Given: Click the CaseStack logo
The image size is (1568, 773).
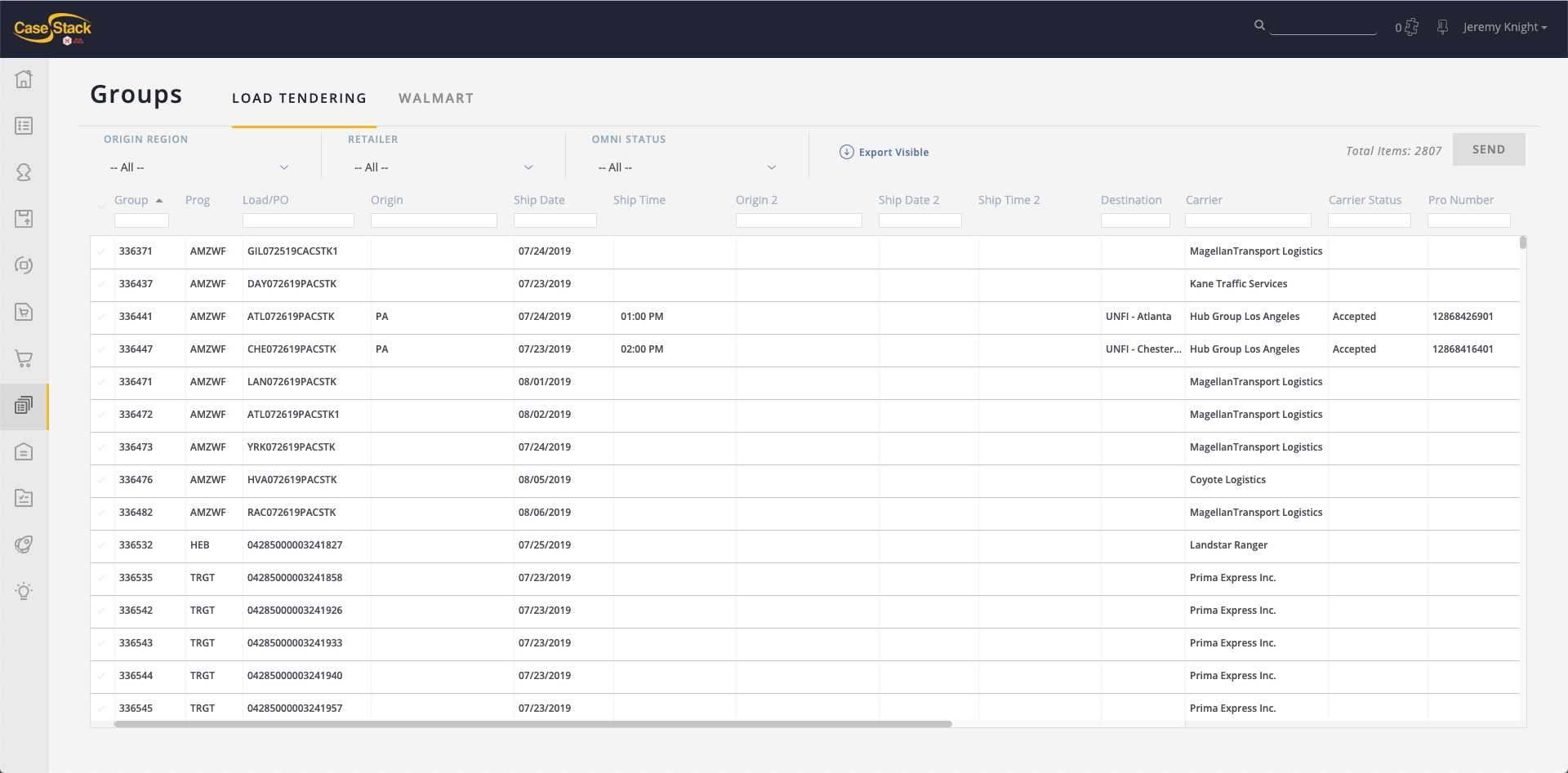Looking at the screenshot, I should (53, 29).
